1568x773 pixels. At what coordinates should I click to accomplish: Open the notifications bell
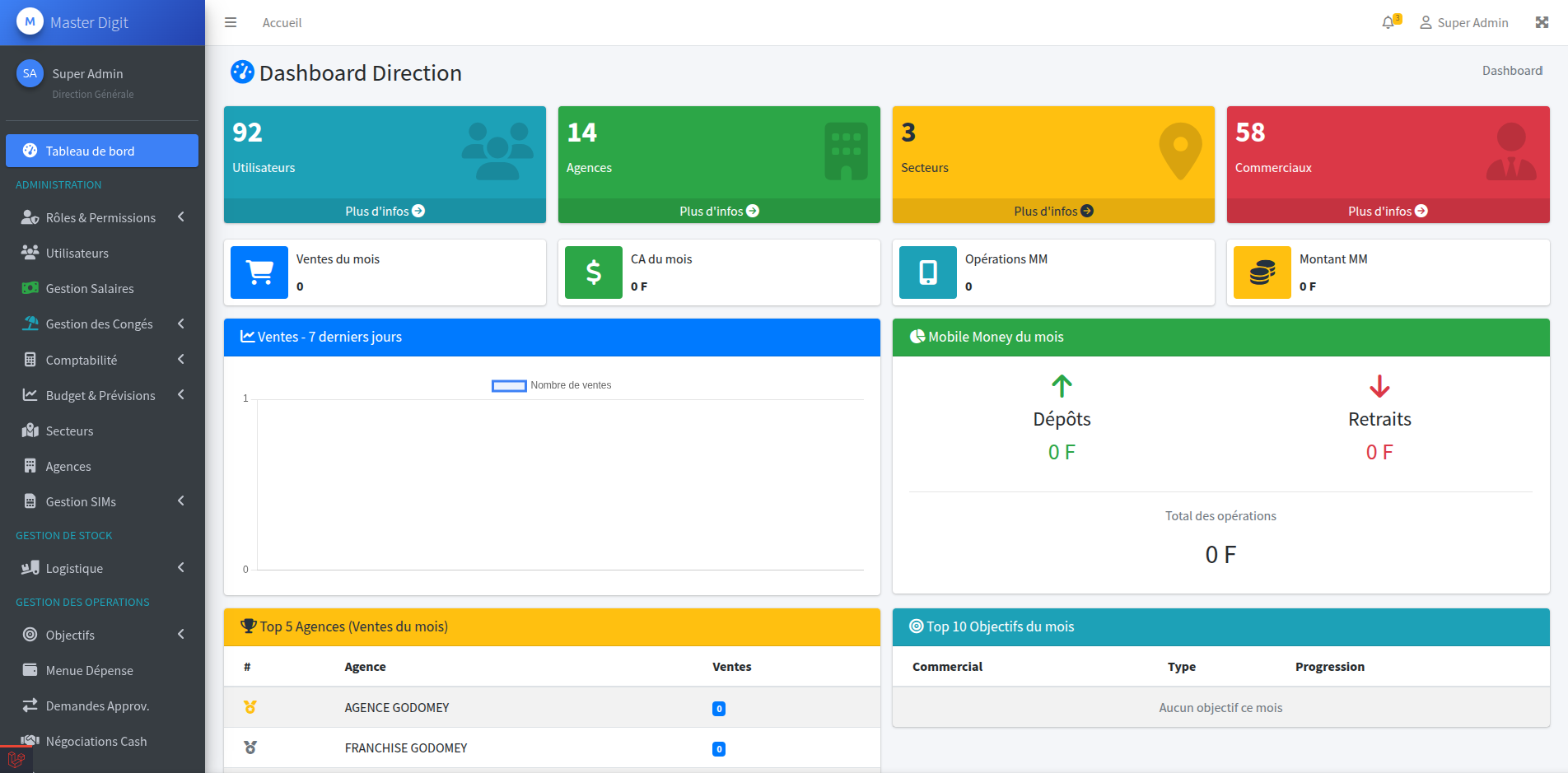point(1388,22)
